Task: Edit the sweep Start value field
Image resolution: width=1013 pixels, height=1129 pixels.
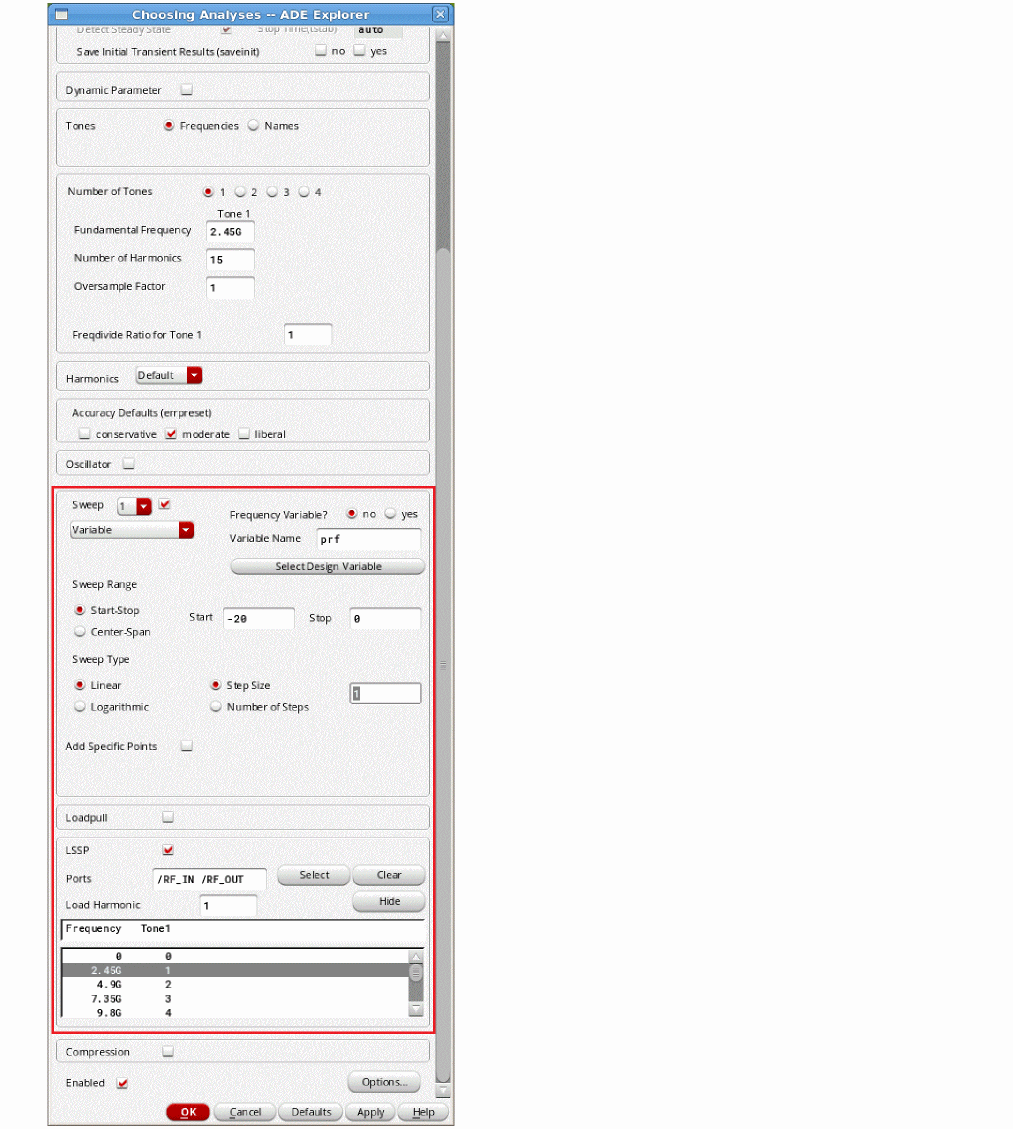Action: (258, 619)
